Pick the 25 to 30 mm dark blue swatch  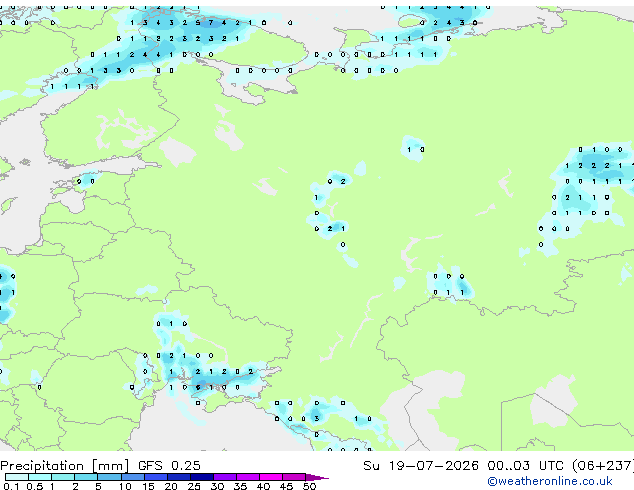click(201, 477)
